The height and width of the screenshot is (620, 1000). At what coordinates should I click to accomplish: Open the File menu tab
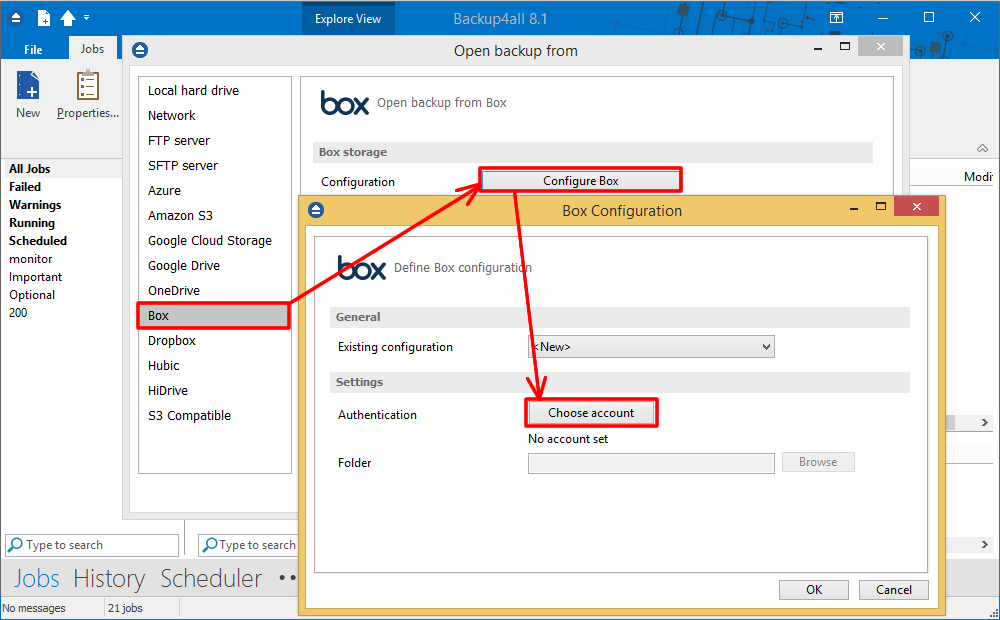pyautogui.click(x=33, y=49)
